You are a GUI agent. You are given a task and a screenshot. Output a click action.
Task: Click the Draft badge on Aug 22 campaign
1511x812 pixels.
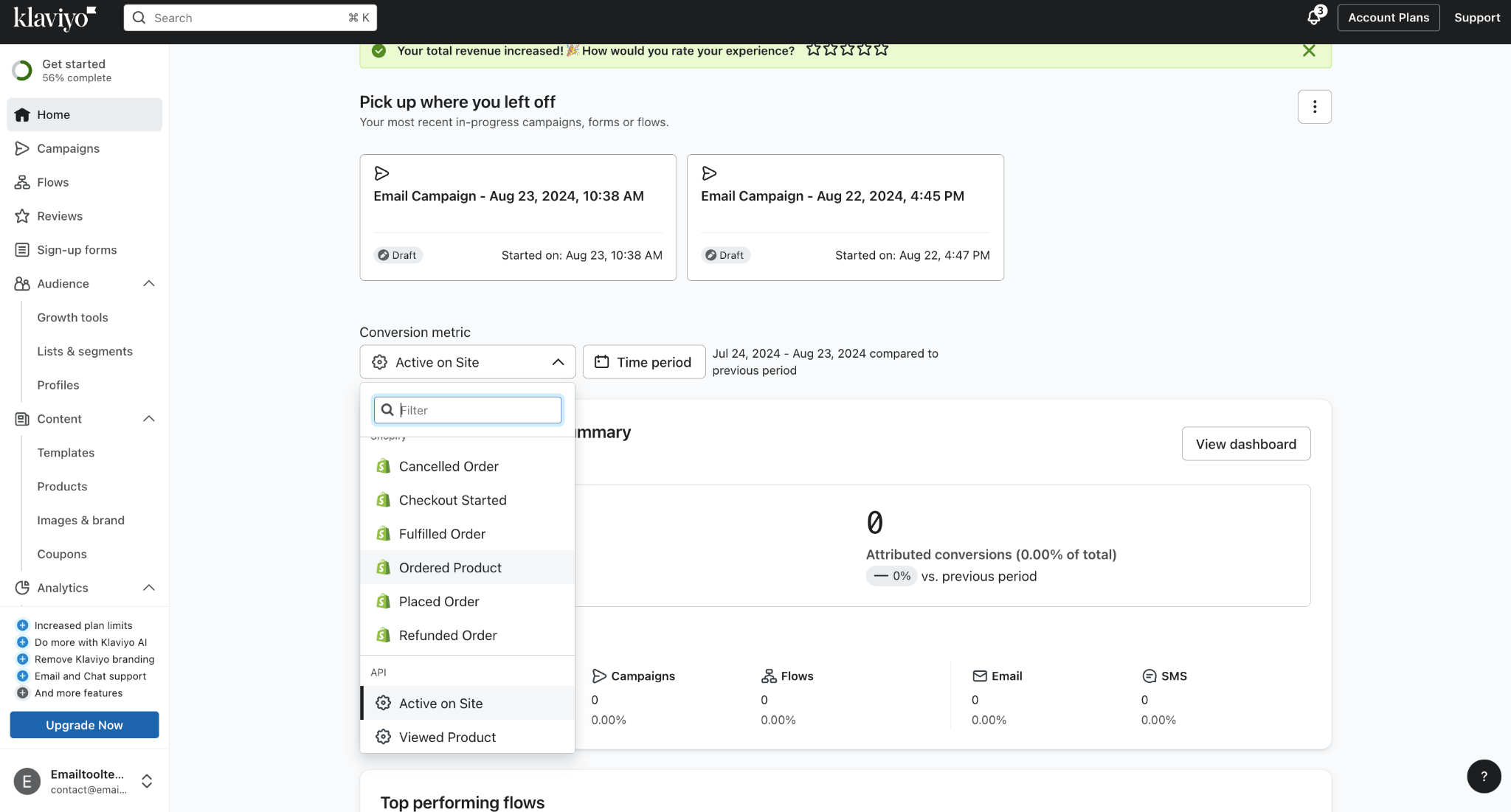coord(725,255)
